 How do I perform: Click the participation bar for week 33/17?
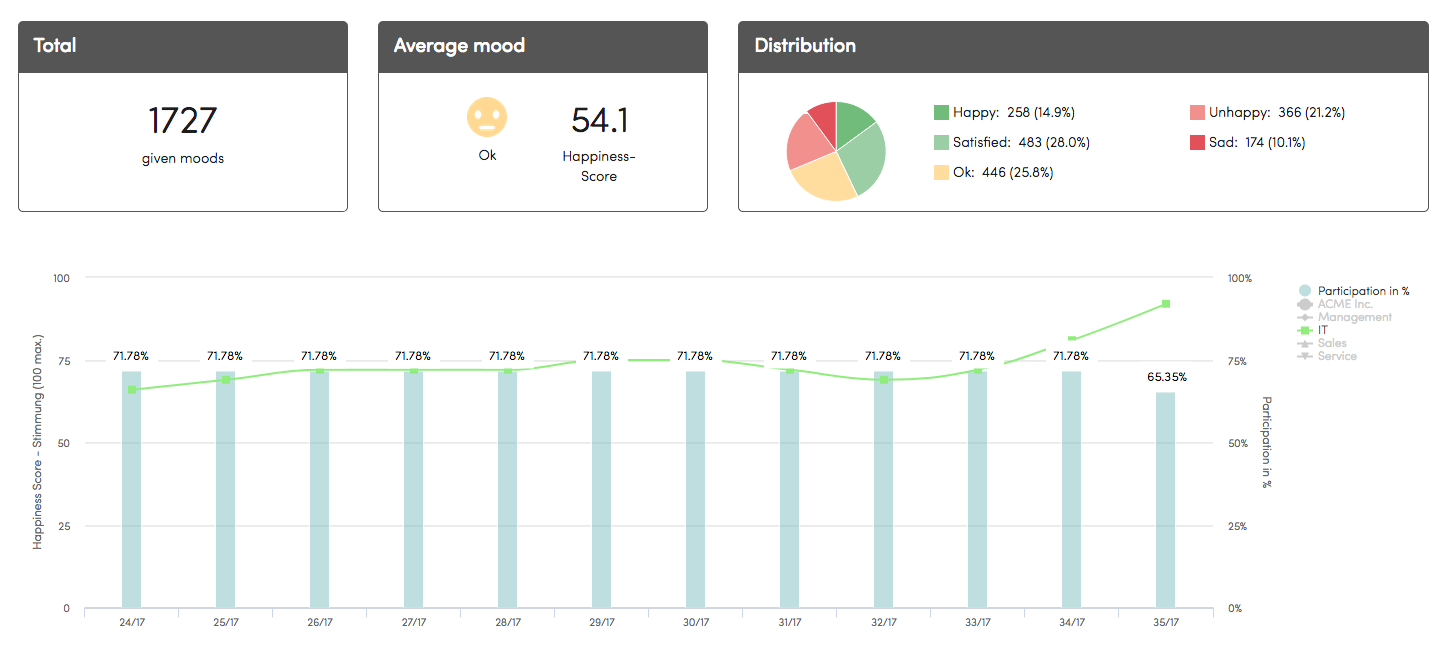[x=977, y=490]
